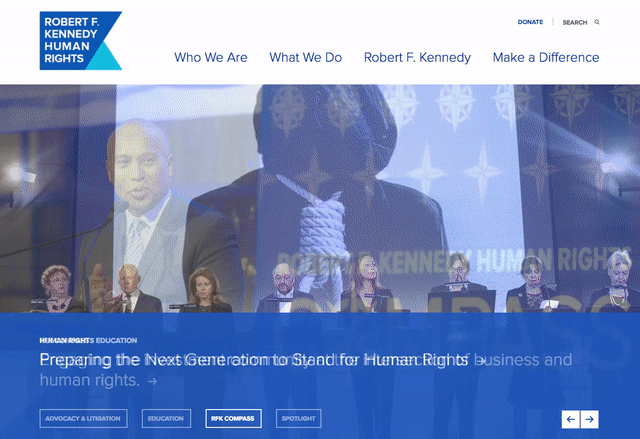Click the Robert F. Kennedy Human Rights logo
The image size is (640, 439).
coord(80,40)
